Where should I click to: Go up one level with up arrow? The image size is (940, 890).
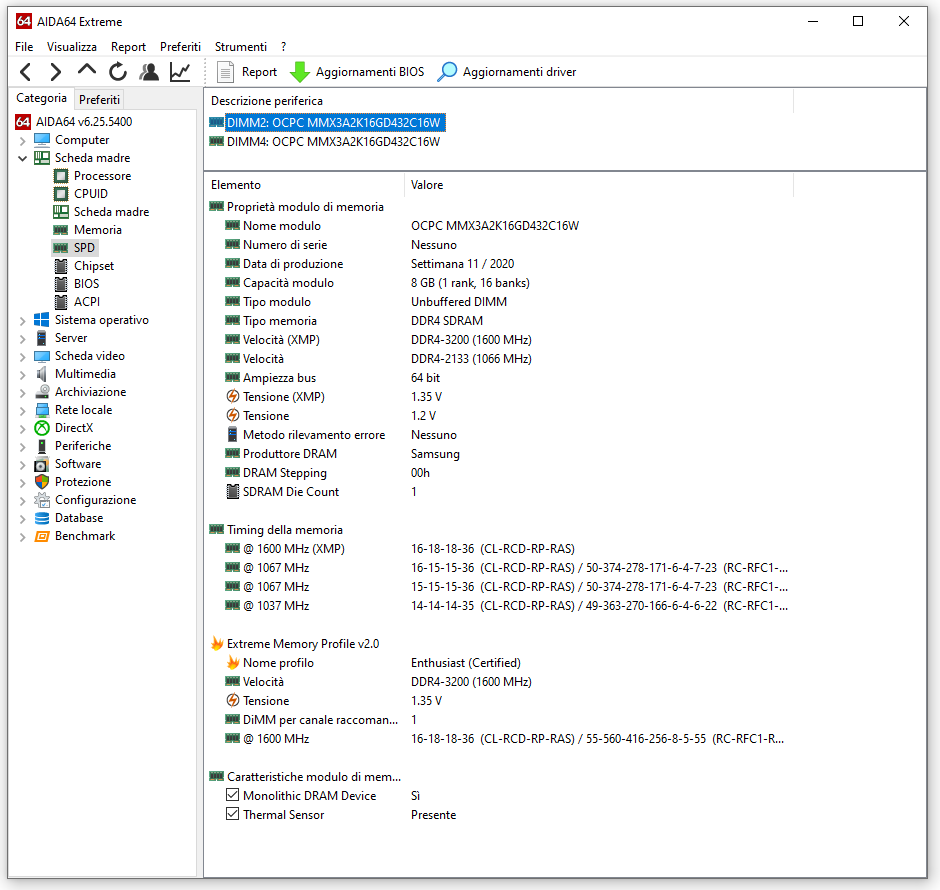[x=87, y=71]
